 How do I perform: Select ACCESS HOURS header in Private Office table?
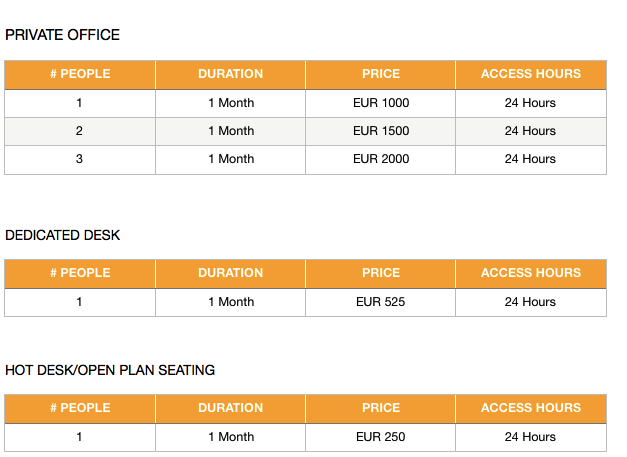tap(531, 74)
